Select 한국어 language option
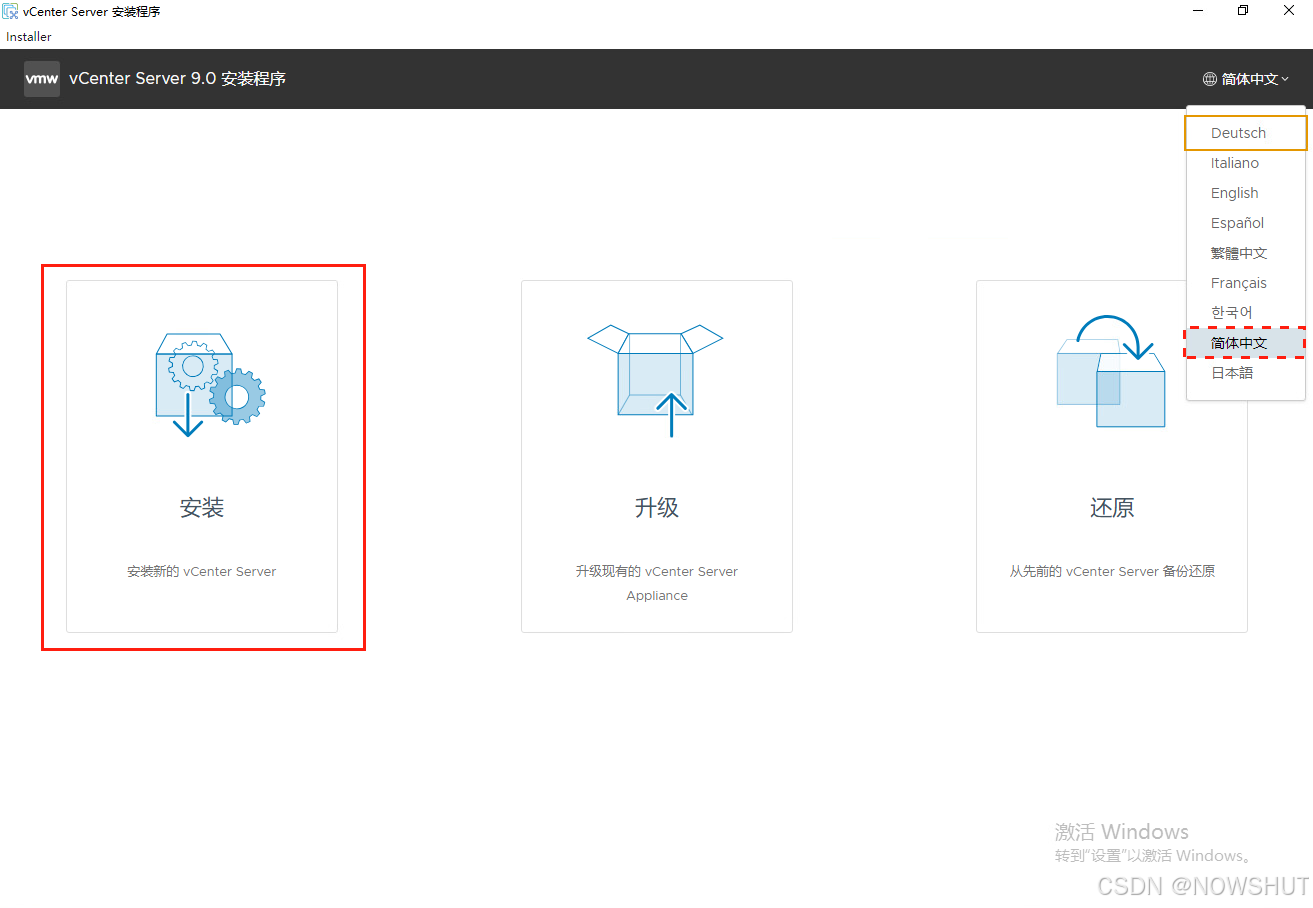This screenshot has height=908, width=1313. coord(1246,313)
